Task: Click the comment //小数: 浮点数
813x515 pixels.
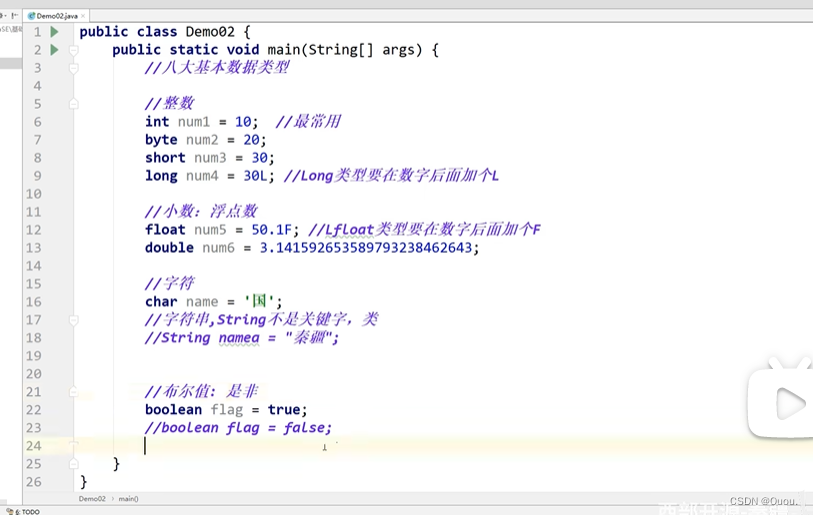Action: (x=201, y=212)
